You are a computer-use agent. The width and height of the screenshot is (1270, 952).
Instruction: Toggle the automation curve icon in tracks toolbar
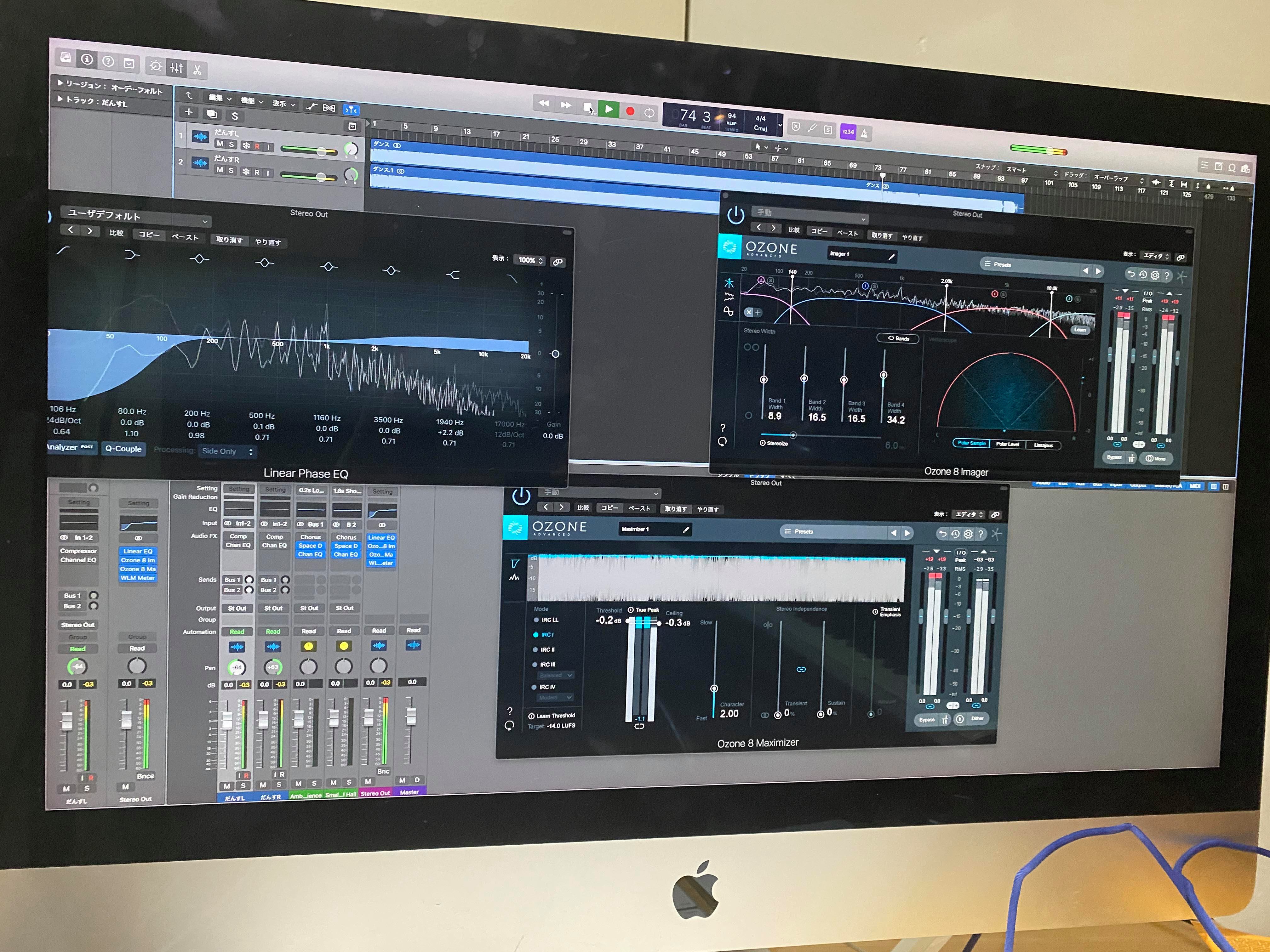coord(311,107)
